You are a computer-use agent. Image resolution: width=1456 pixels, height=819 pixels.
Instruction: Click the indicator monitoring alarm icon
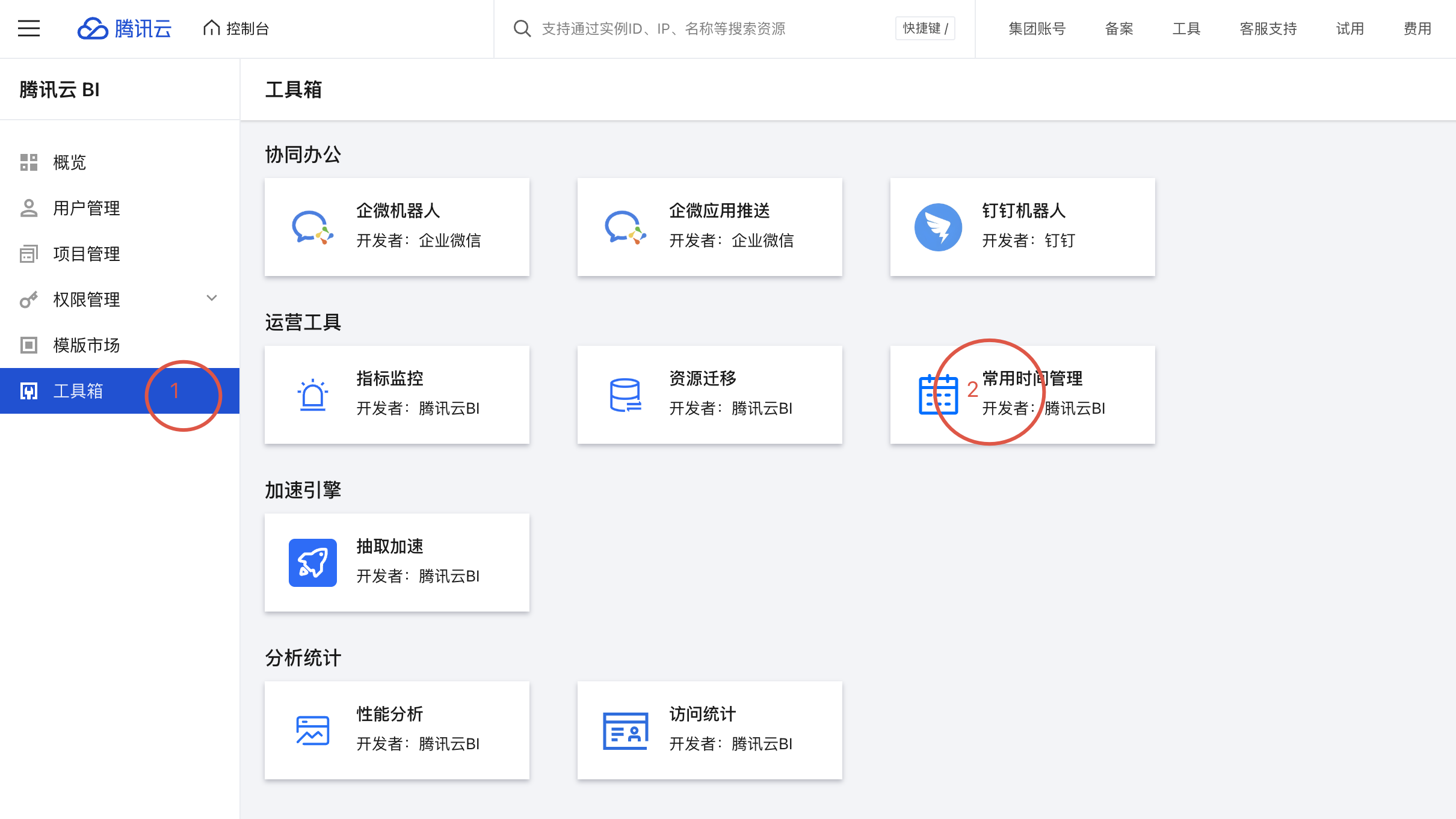click(x=313, y=395)
